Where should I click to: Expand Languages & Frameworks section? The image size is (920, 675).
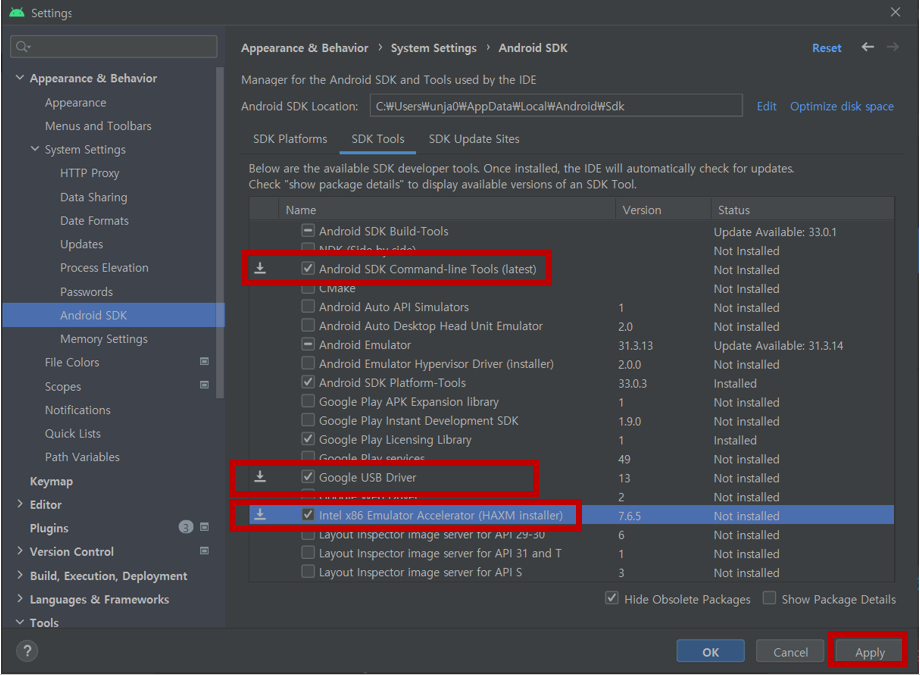(19, 598)
